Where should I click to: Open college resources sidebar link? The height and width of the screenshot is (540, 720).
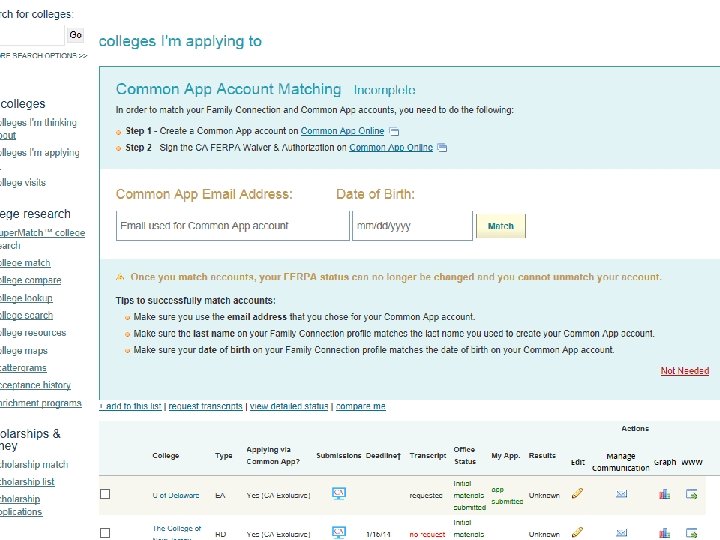(x=33, y=332)
